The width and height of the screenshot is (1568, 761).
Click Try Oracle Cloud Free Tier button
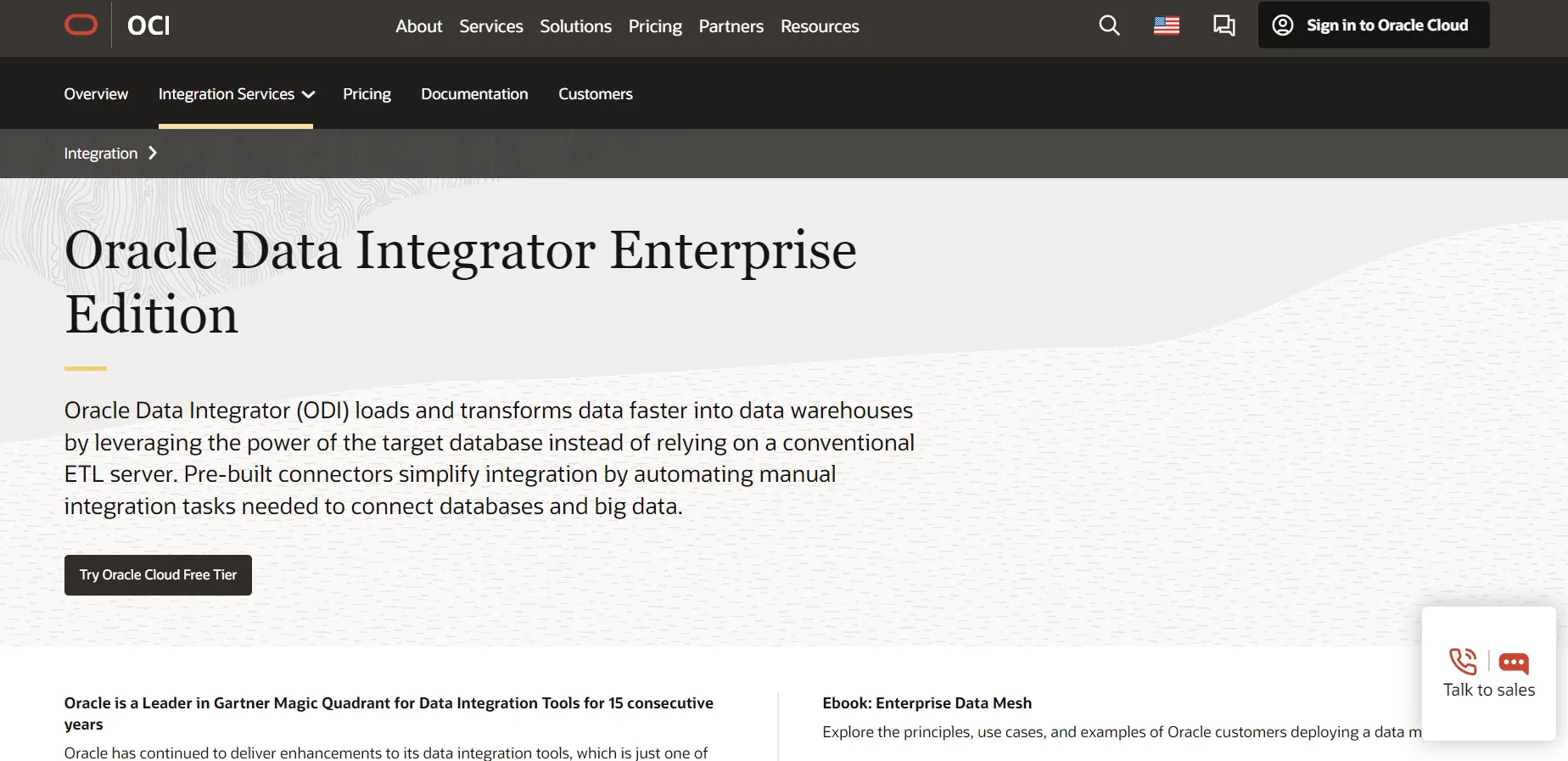pos(158,575)
